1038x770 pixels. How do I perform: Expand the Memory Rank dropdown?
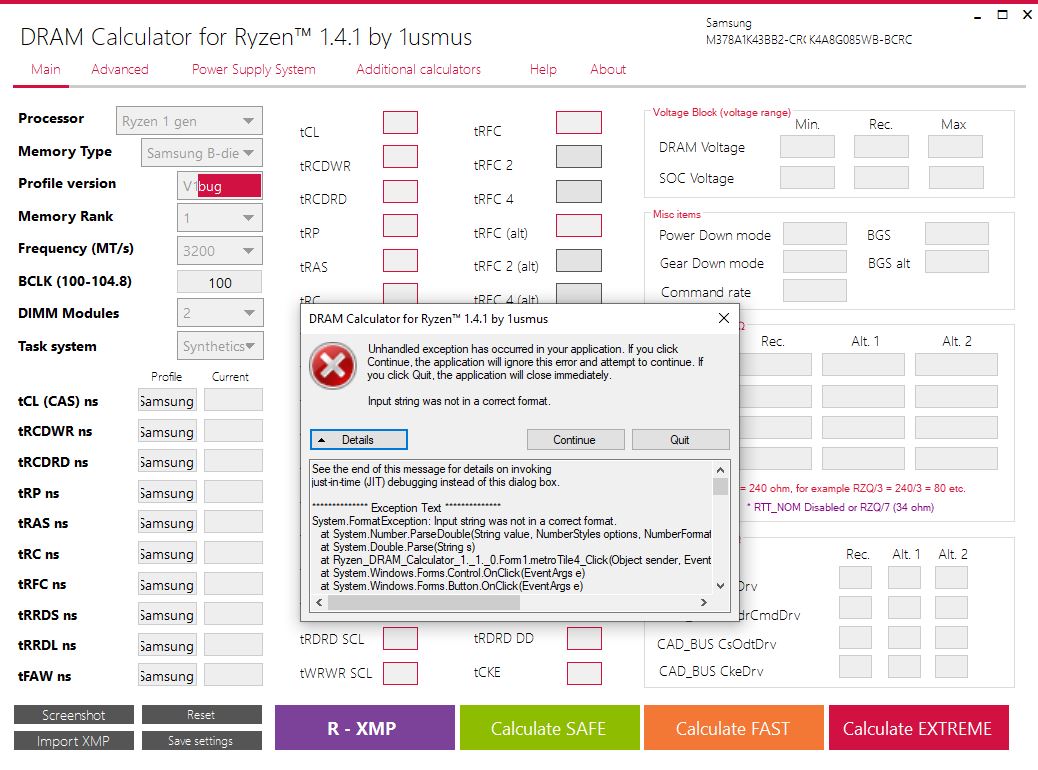coord(219,218)
